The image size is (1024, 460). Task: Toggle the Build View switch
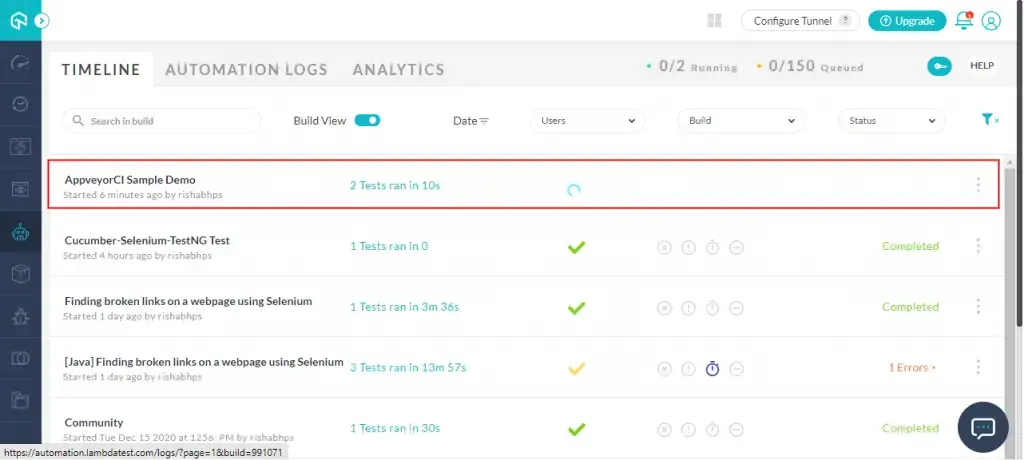[367, 120]
